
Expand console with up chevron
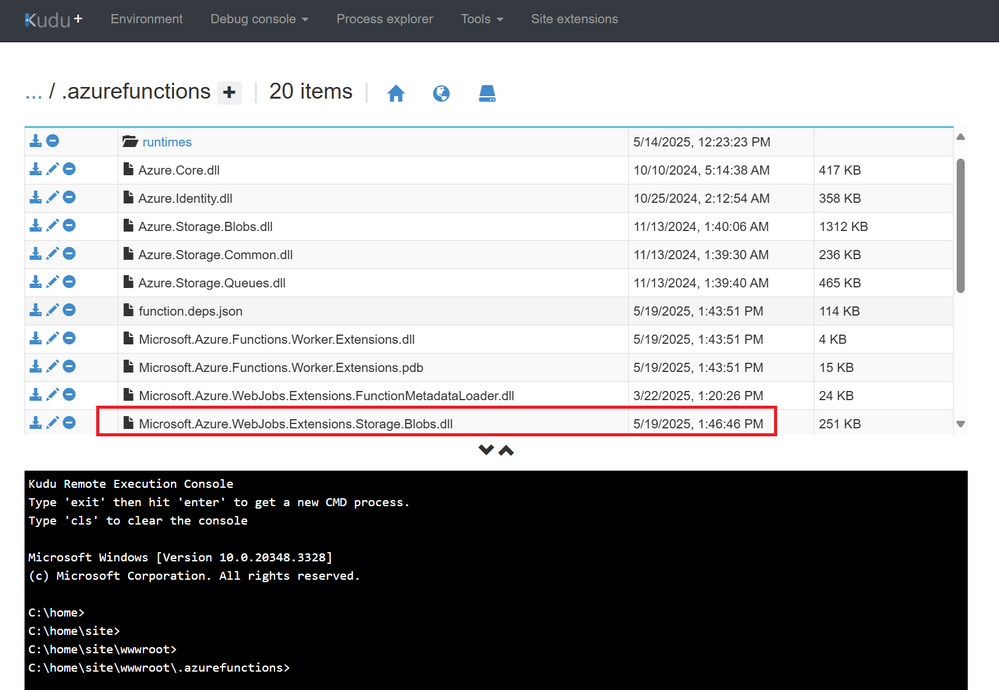506,450
